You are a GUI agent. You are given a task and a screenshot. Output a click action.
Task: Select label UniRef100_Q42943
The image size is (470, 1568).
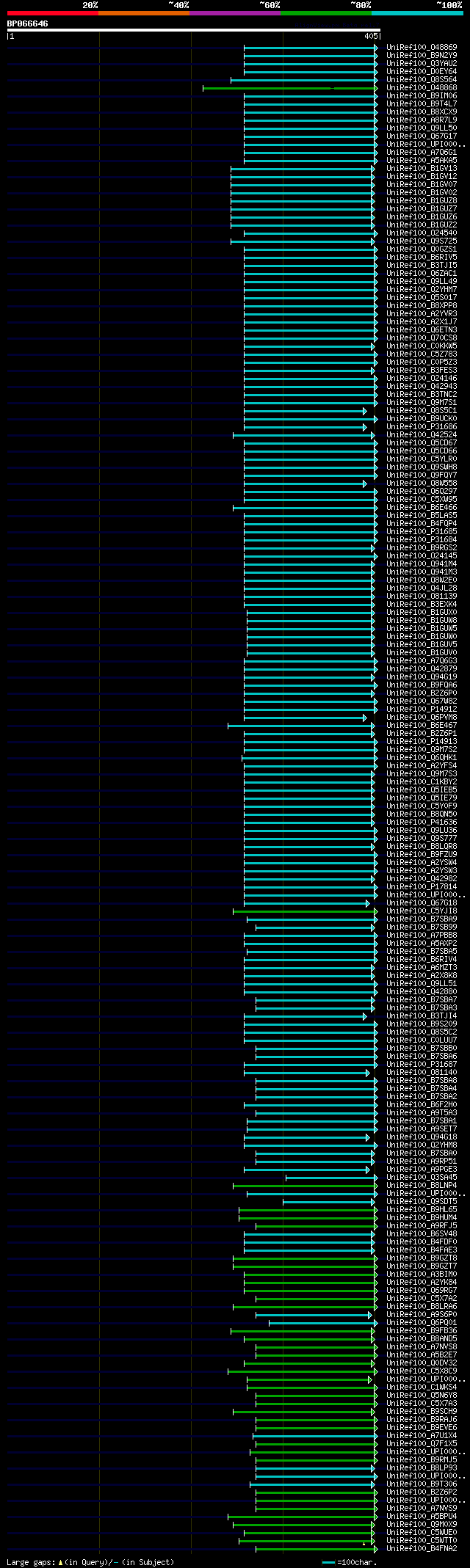[x=422, y=387]
